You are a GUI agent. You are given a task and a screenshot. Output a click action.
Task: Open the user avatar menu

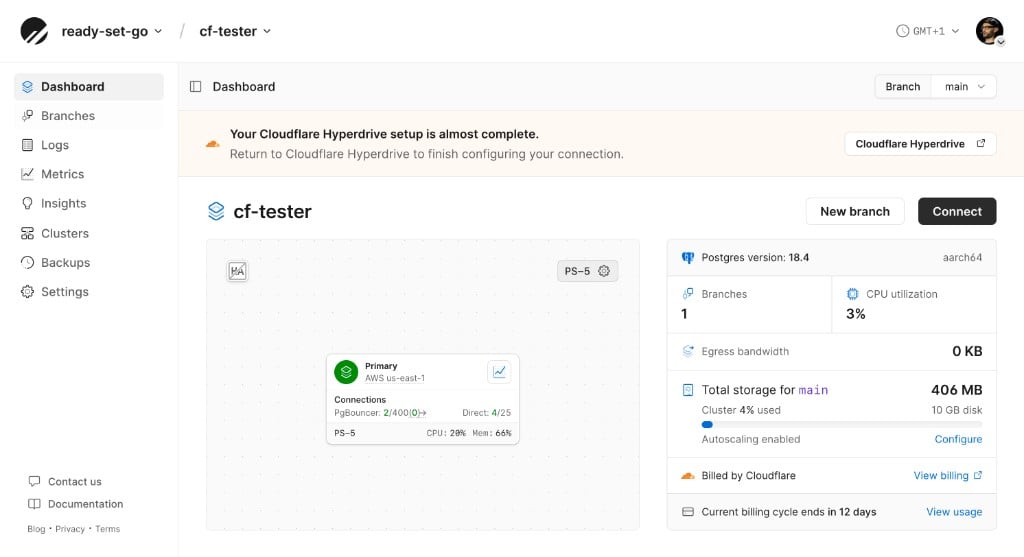pos(990,31)
